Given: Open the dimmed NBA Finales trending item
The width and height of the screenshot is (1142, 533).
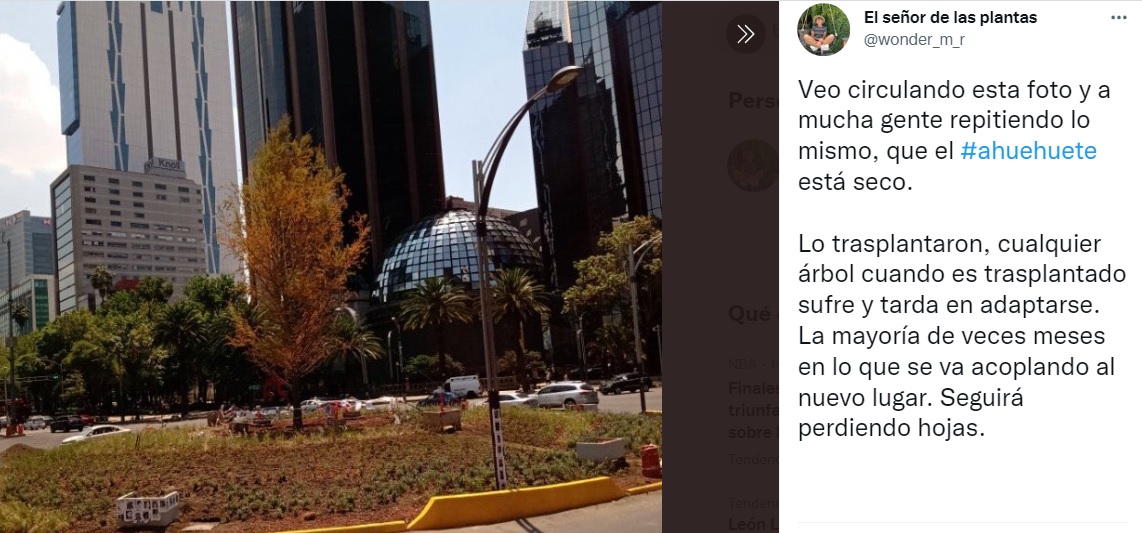Looking at the screenshot, I should click(753, 408).
